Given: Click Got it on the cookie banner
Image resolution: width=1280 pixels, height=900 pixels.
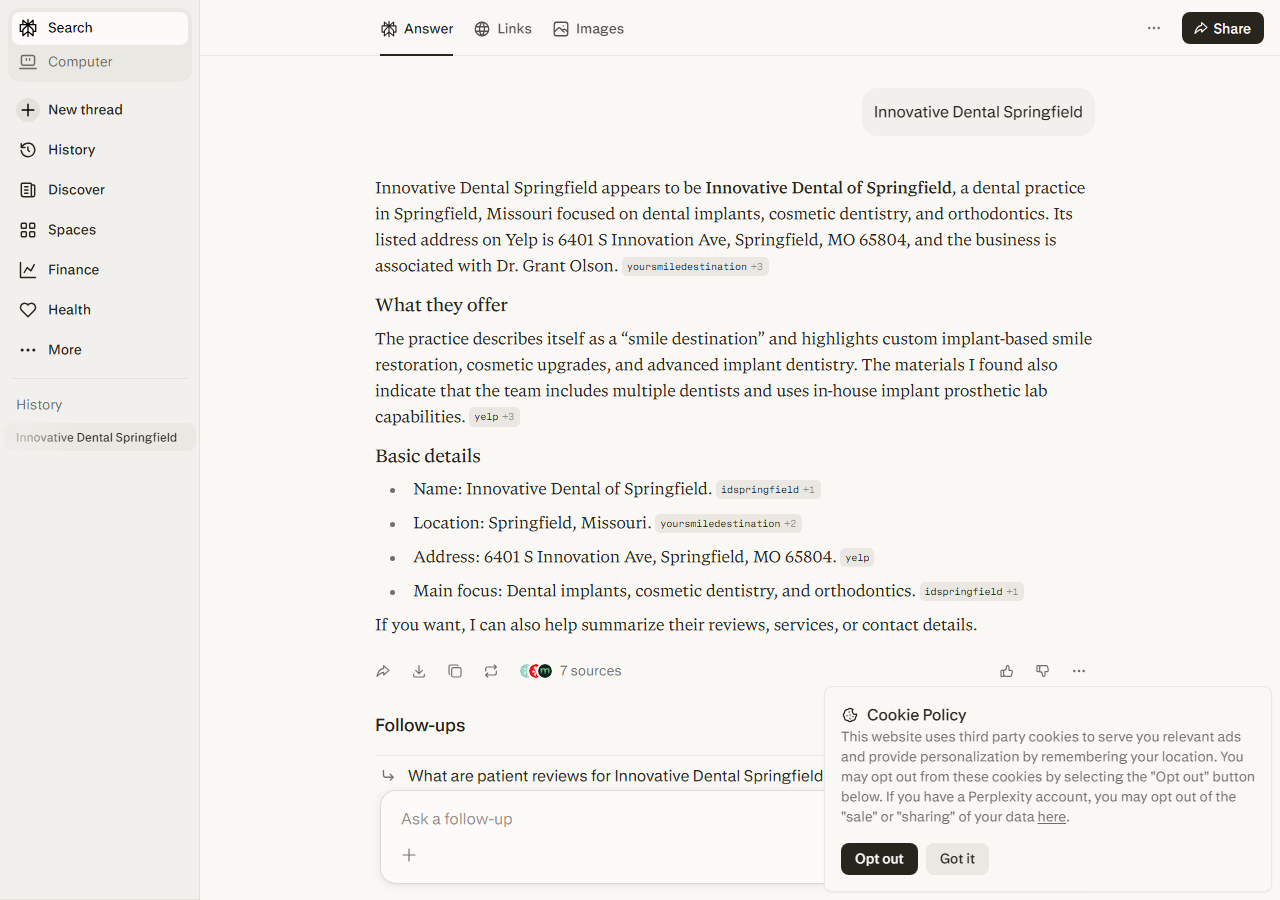Looking at the screenshot, I should (957, 859).
